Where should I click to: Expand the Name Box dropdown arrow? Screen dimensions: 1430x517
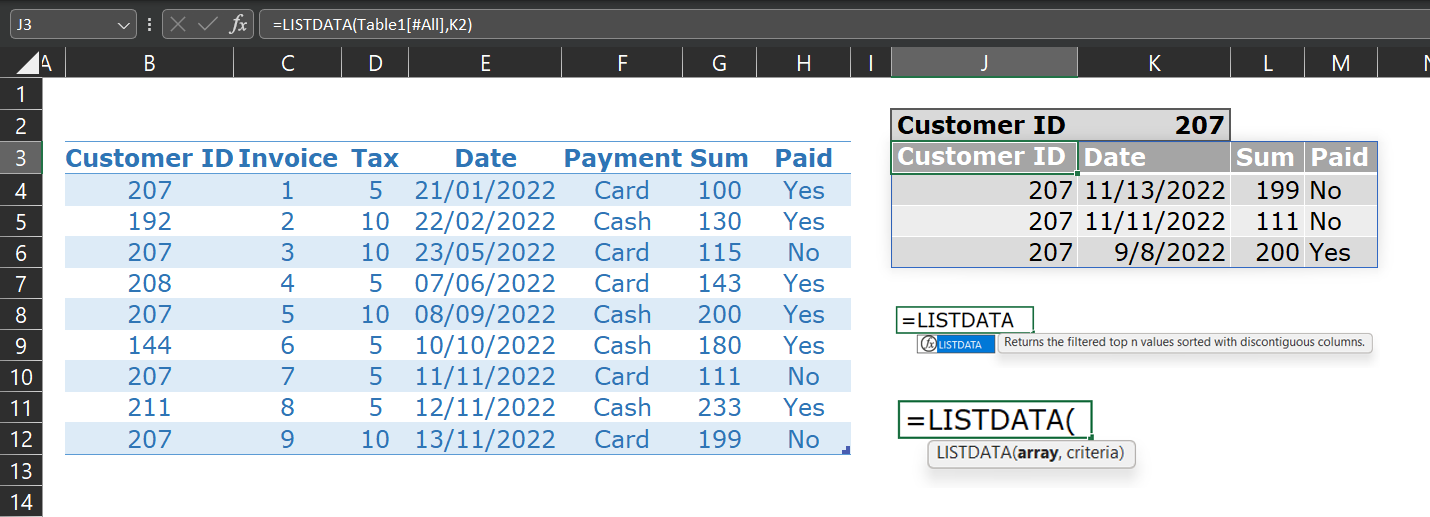coord(125,25)
